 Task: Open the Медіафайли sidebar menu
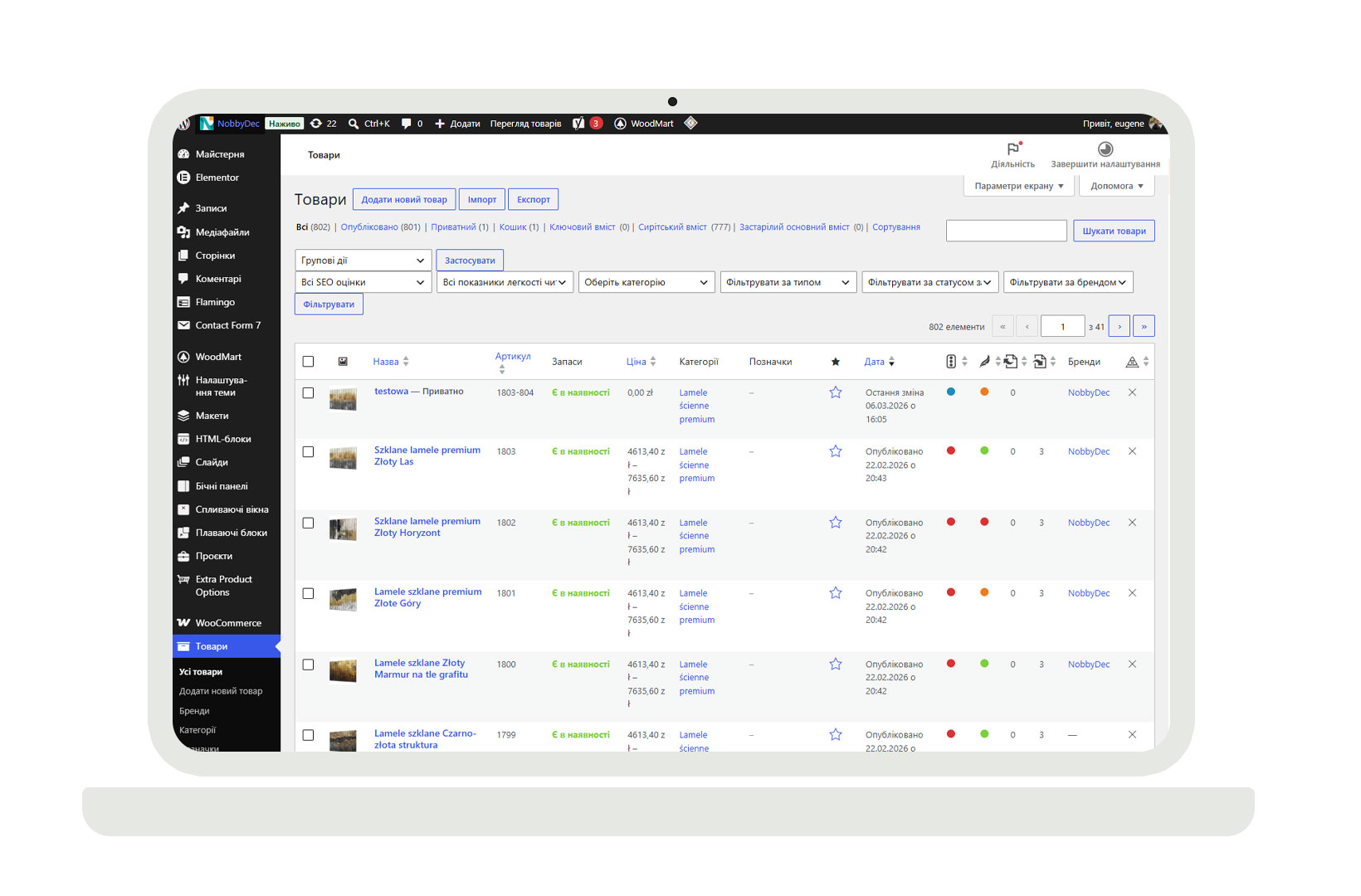coord(227,232)
